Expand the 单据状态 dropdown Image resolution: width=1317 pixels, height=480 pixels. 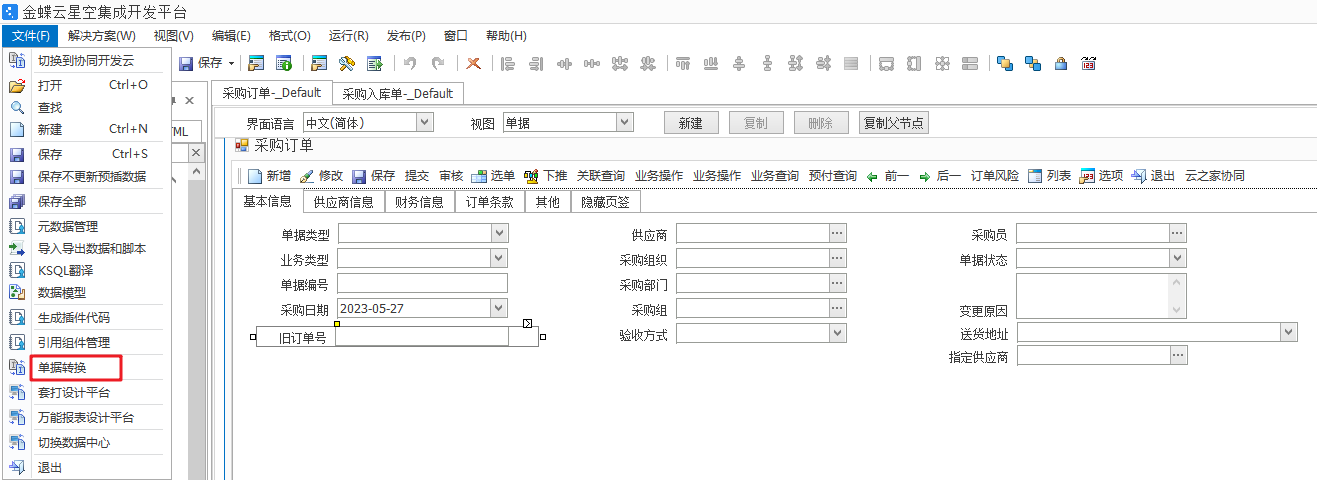pyautogui.click(x=1177, y=258)
